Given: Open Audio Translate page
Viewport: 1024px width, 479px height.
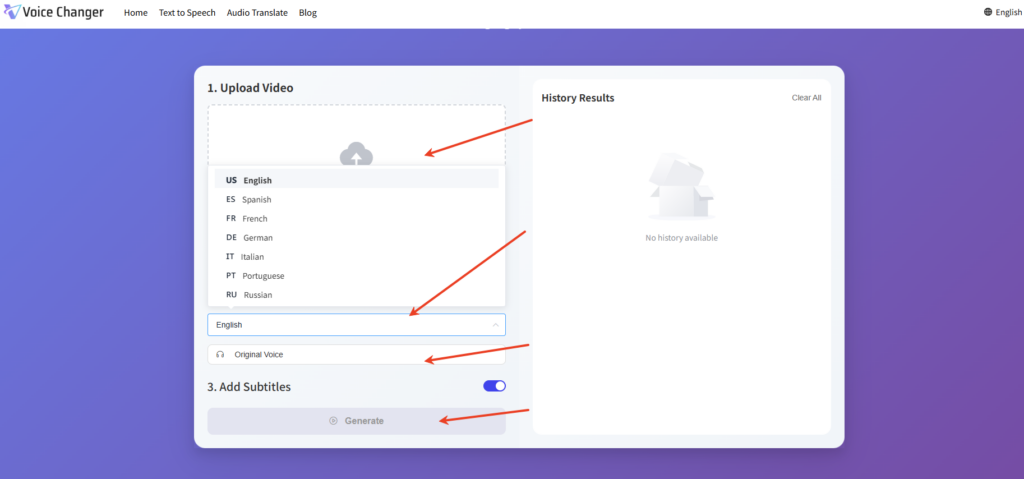Looking at the screenshot, I should (257, 12).
